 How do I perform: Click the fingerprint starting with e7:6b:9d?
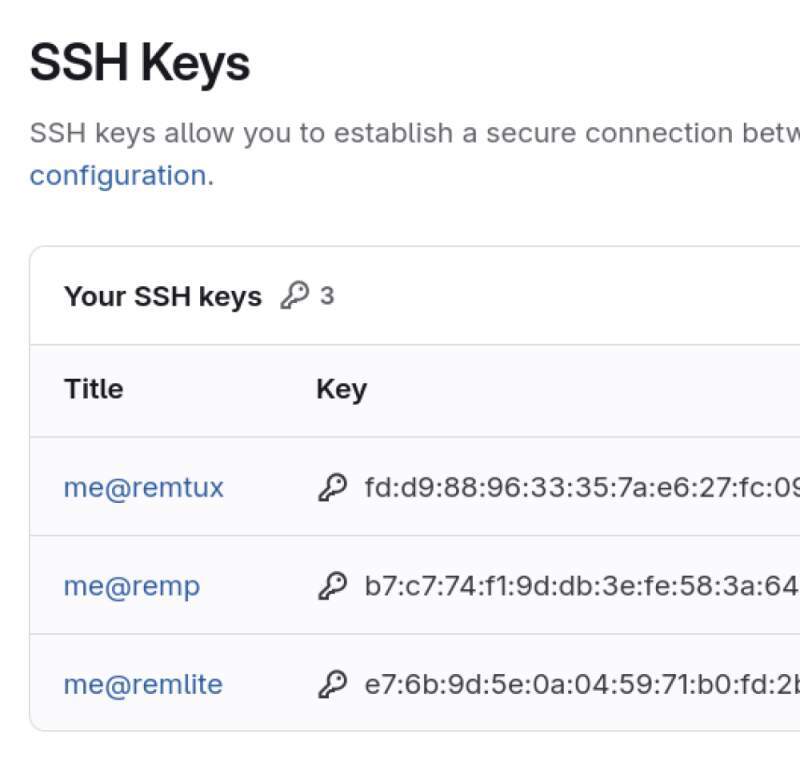tap(580, 684)
